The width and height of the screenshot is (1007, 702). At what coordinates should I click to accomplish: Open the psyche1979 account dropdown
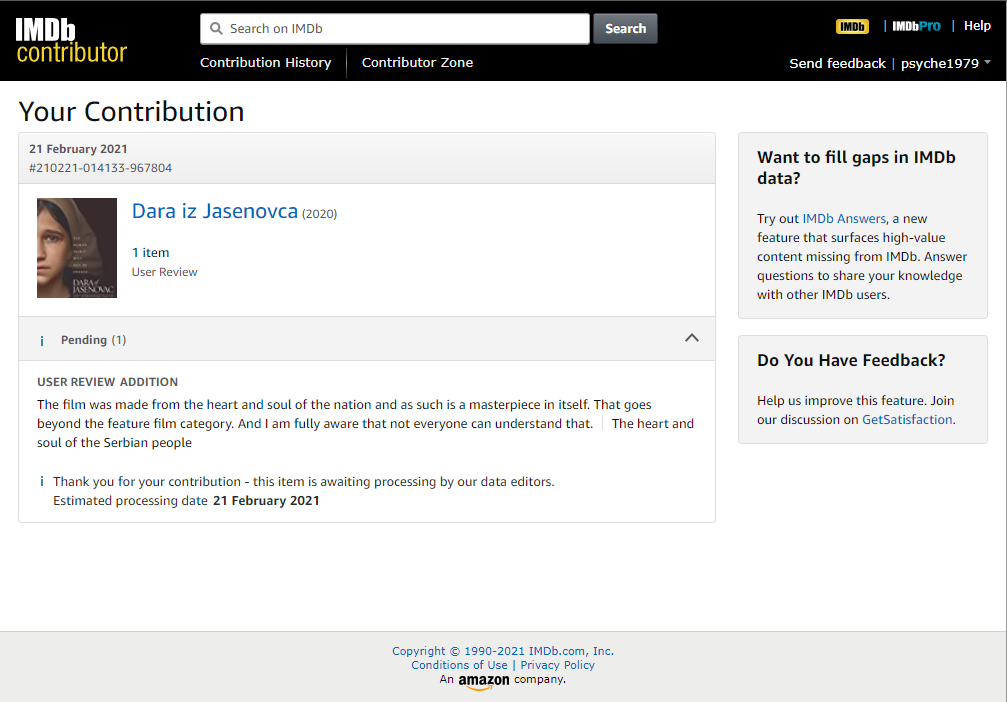[x=945, y=64]
